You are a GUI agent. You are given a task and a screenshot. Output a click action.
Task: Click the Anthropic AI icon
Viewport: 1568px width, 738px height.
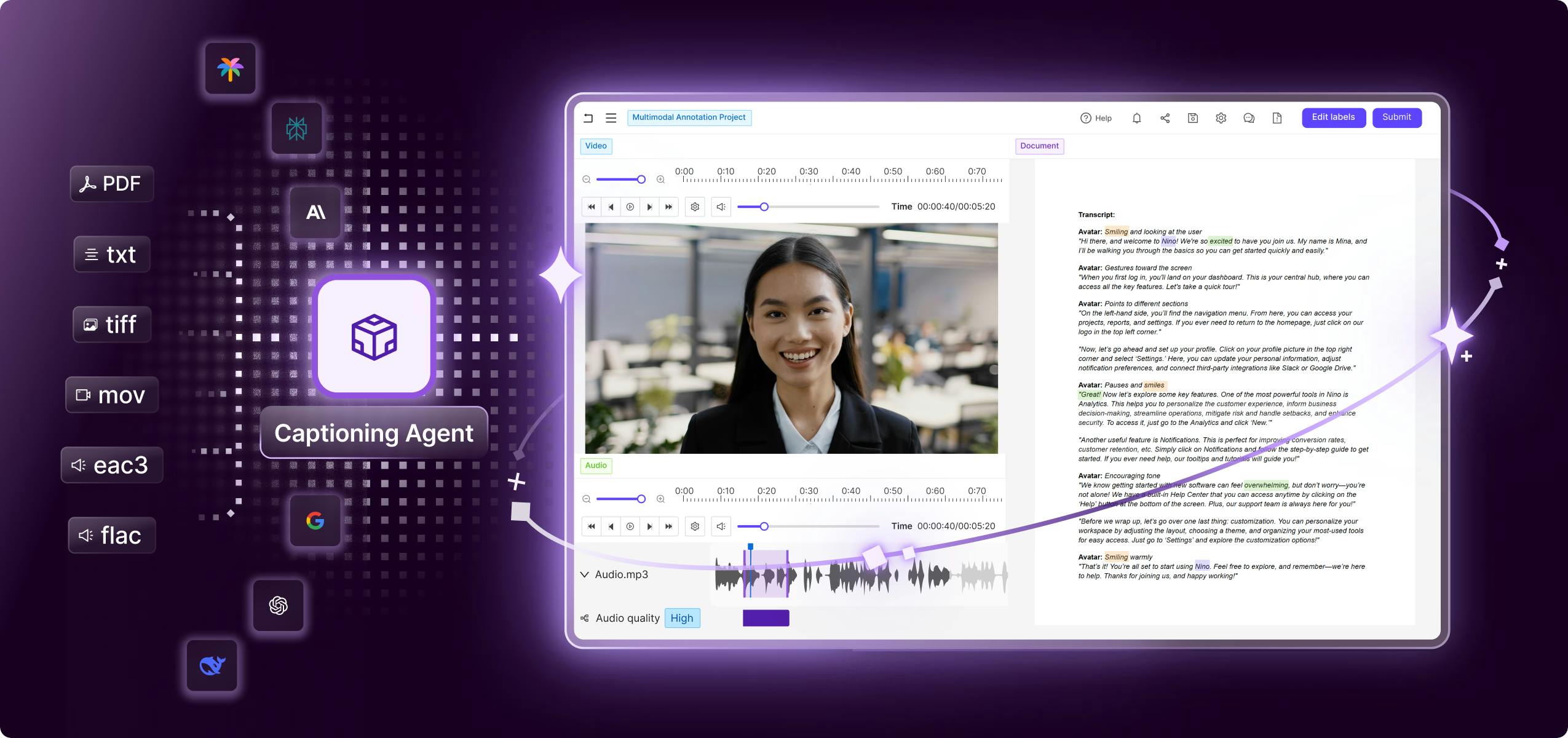[315, 210]
